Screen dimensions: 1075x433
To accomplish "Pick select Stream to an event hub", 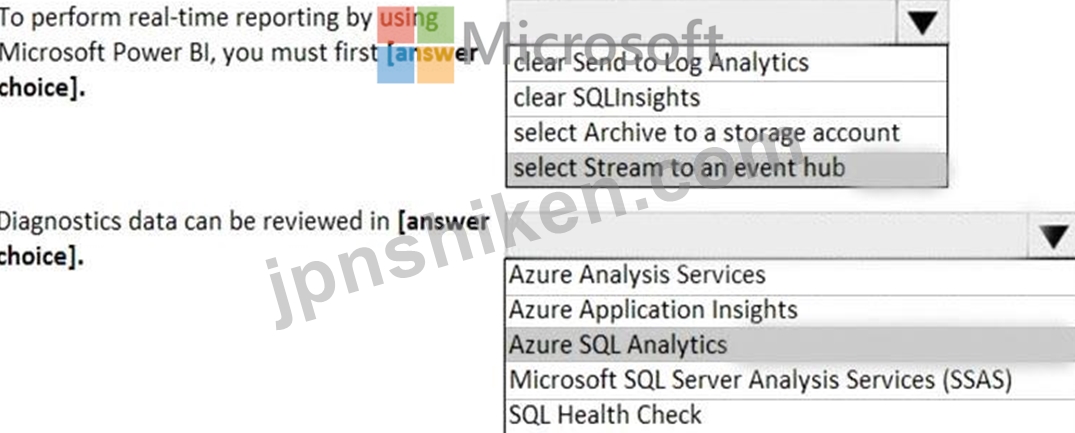I will tap(727, 169).
